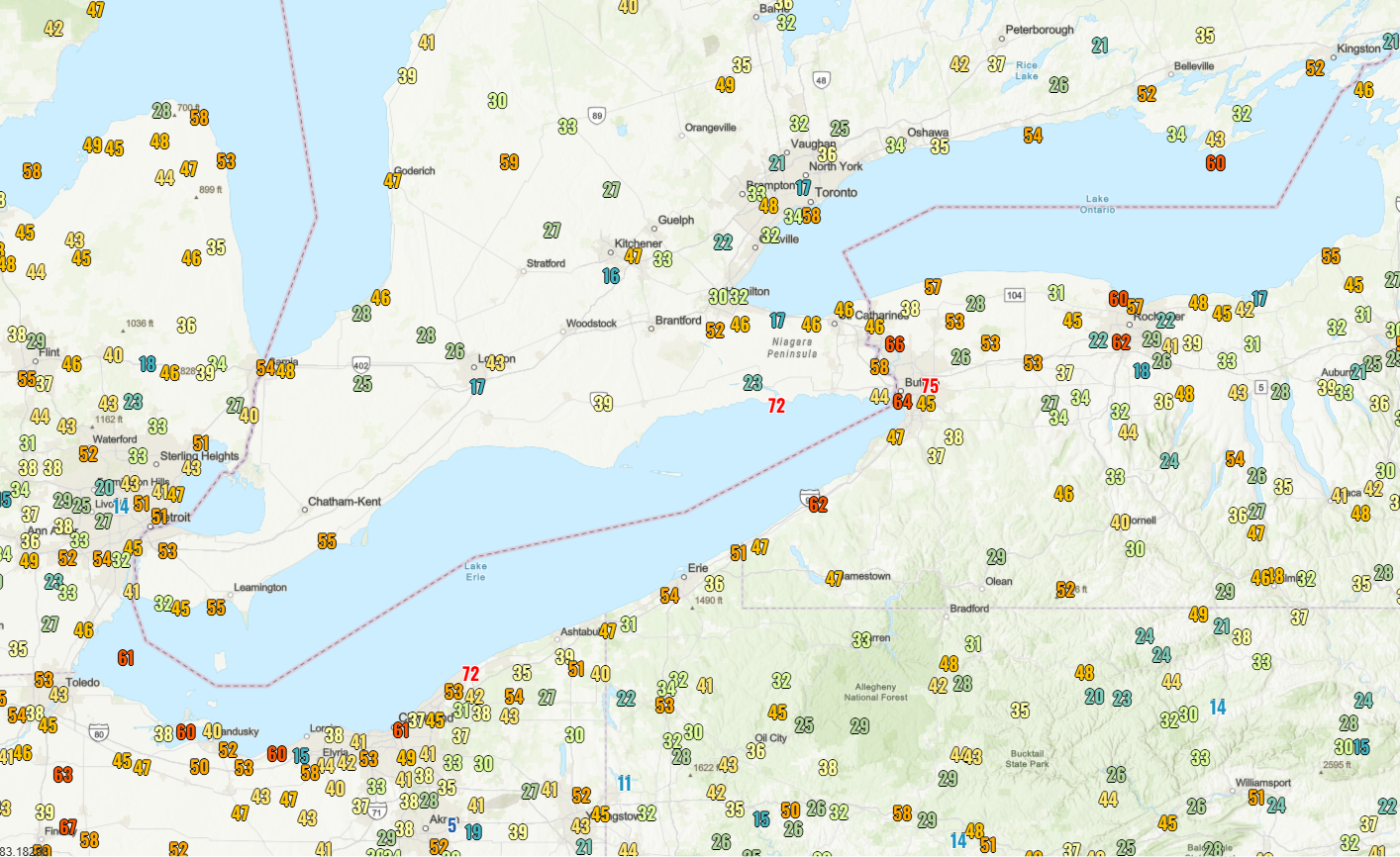Click the Toronto city label
Screen dimensions: 1400x857
tap(836, 193)
